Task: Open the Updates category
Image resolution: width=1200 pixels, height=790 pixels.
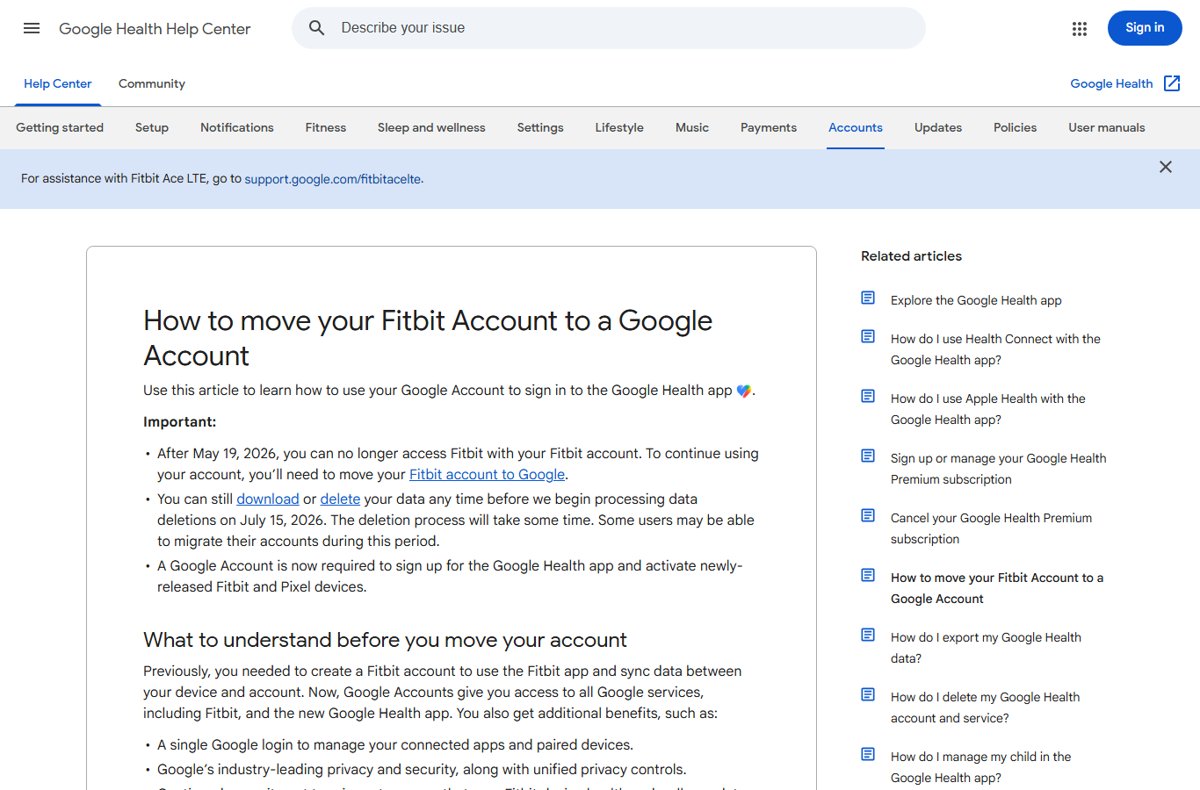Action: [938, 128]
